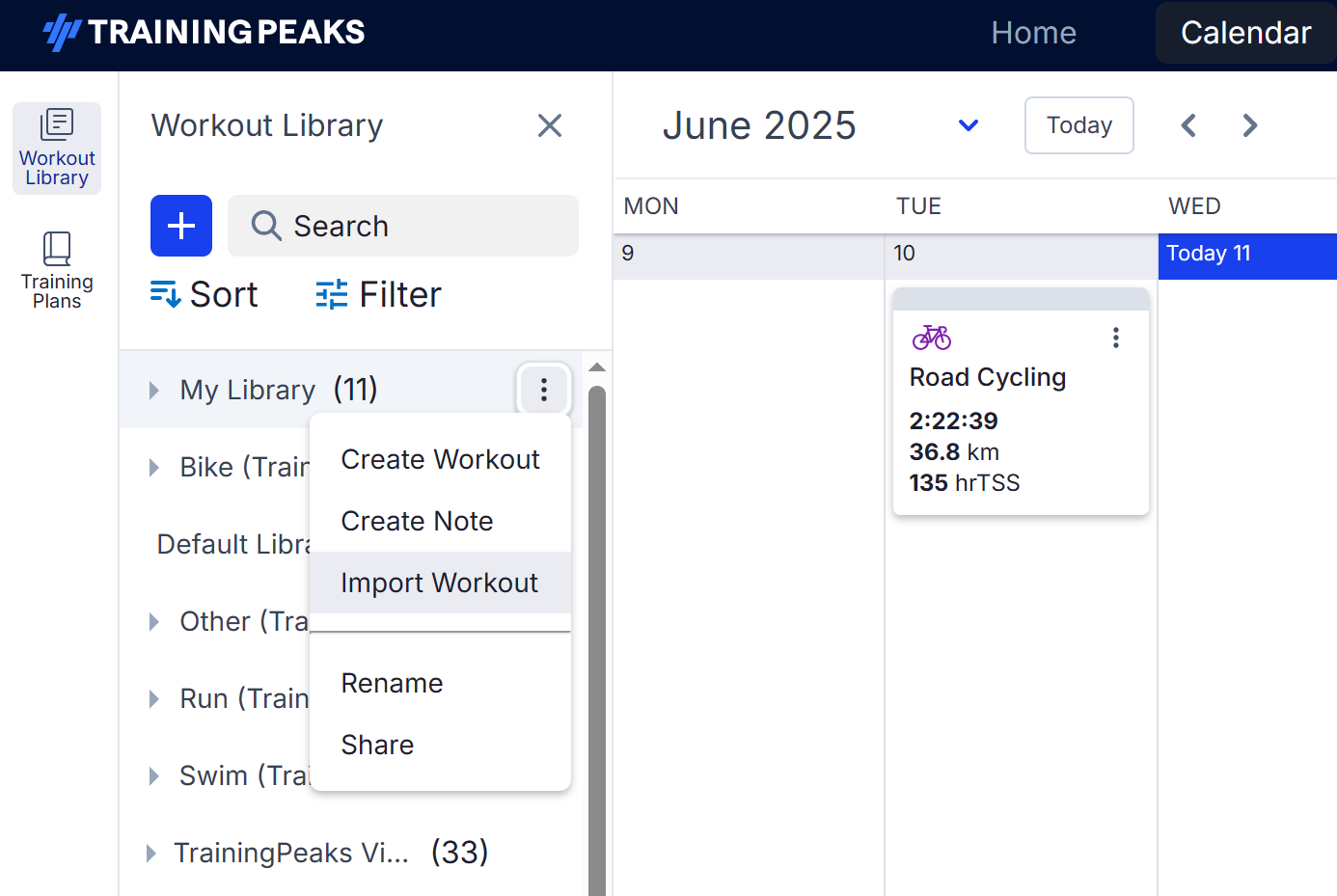The height and width of the screenshot is (896, 1337).
Task: Go to the Home tab
Action: click(x=1033, y=33)
